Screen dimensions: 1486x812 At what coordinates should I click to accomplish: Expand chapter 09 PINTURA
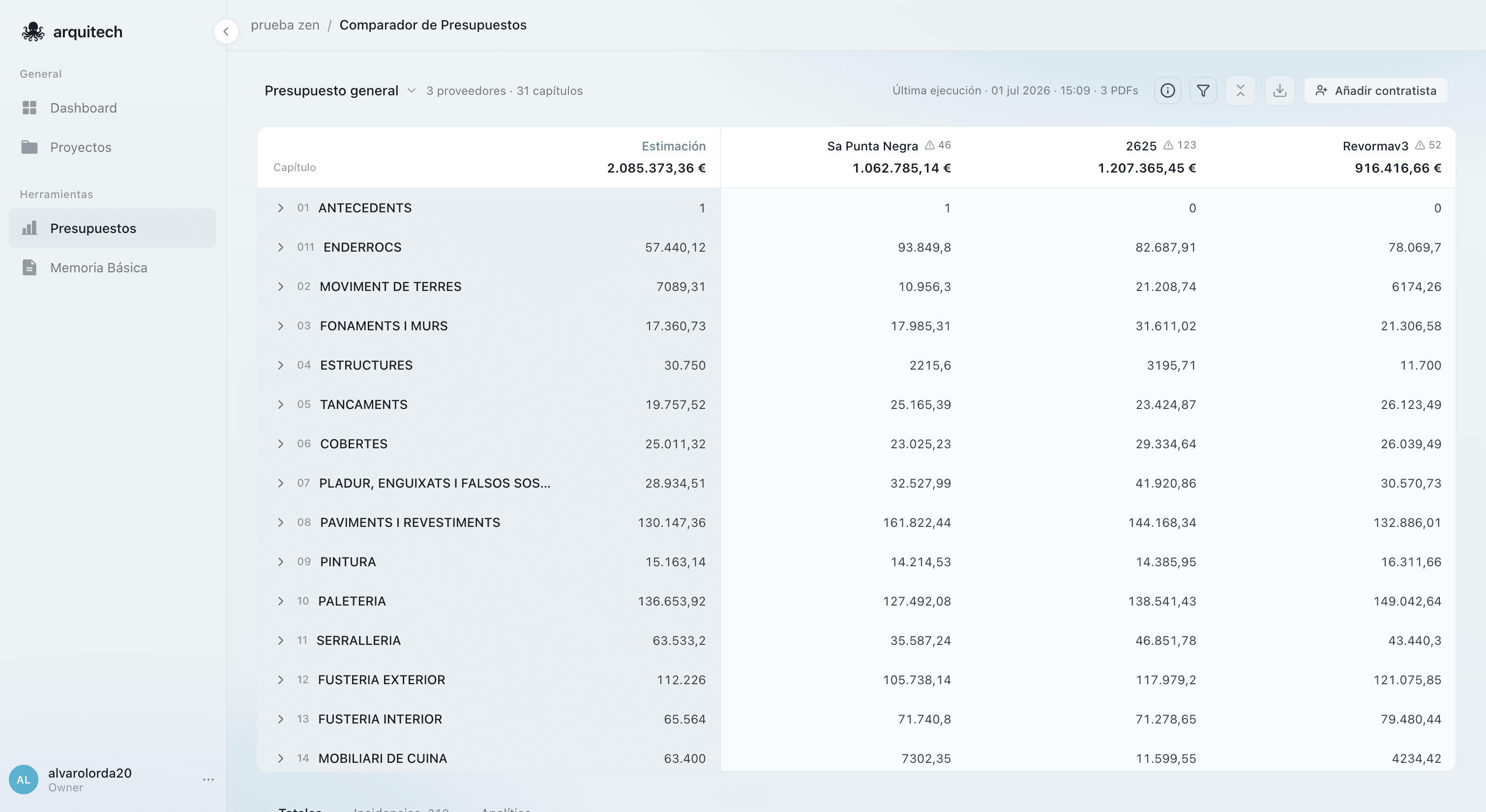(280, 562)
